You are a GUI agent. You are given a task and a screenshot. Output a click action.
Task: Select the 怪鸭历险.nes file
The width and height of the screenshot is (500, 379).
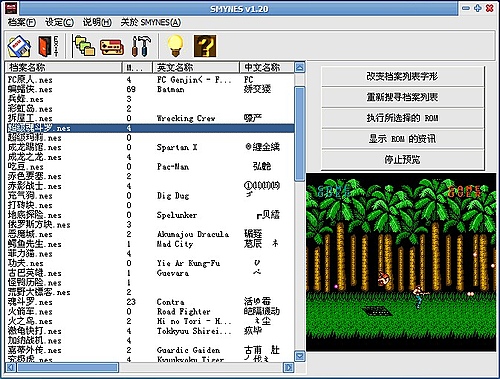pos(35,283)
